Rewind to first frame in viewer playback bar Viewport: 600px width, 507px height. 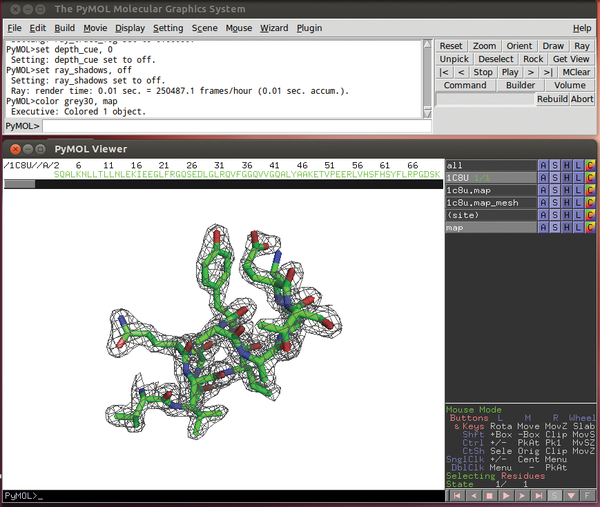click(x=455, y=495)
